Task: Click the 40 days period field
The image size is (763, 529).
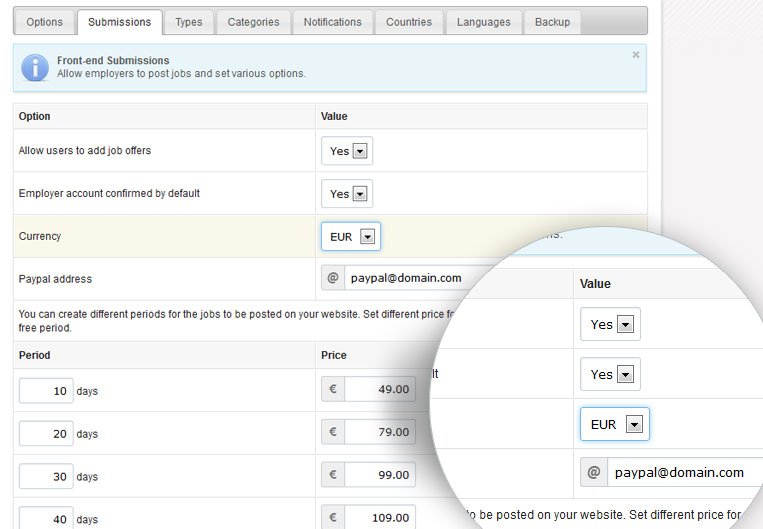Action: pyautogui.click(x=46, y=518)
